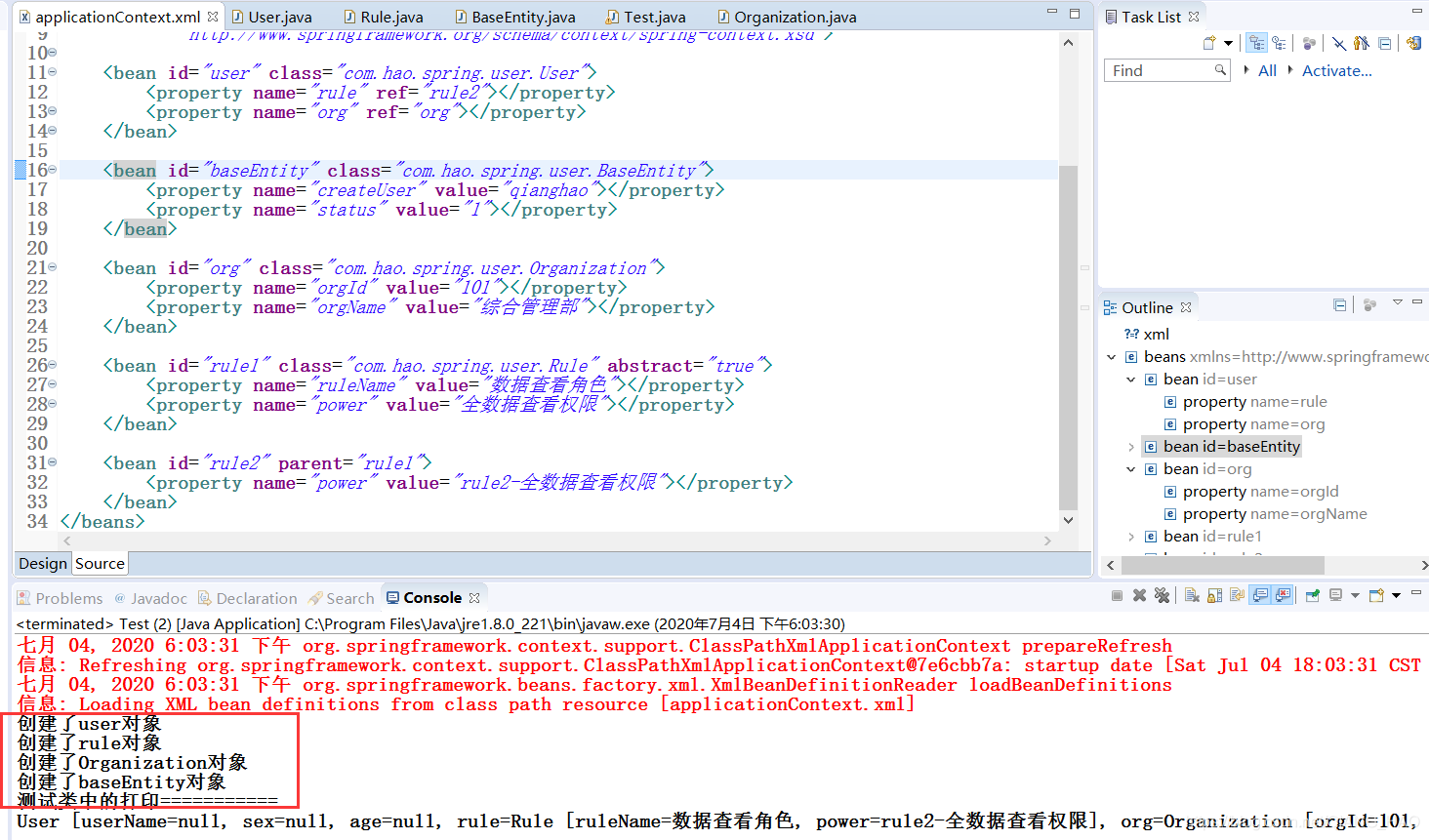Open the Activate... task link
This screenshot has width=1429, height=840.
tap(1336, 70)
